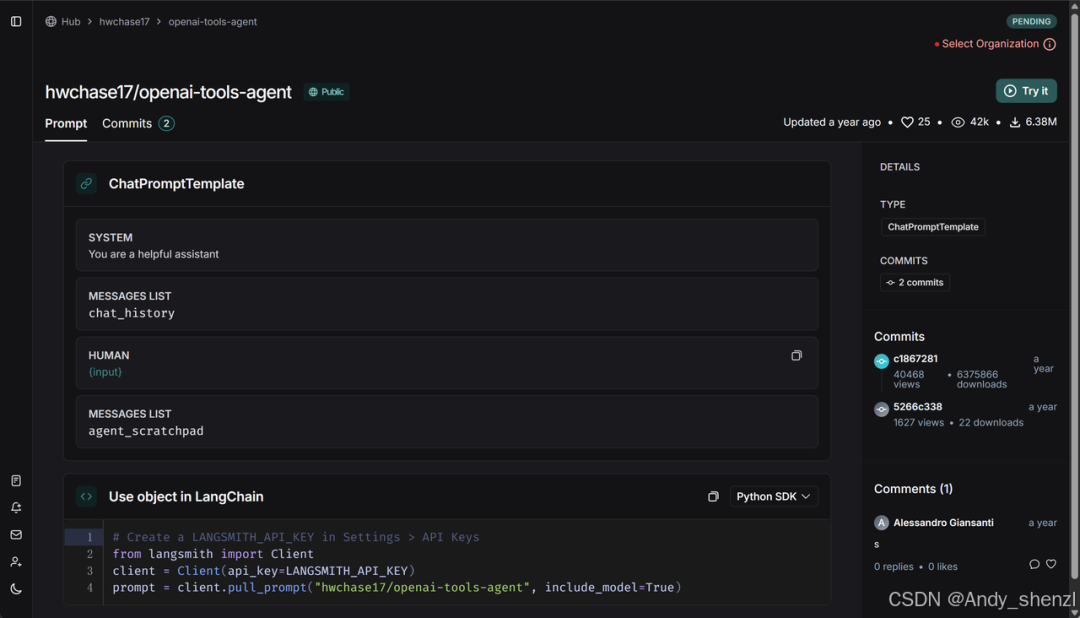This screenshot has width=1080, height=618.
Task: Switch to the Commits tab
Action: pyautogui.click(x=138, y=124)
